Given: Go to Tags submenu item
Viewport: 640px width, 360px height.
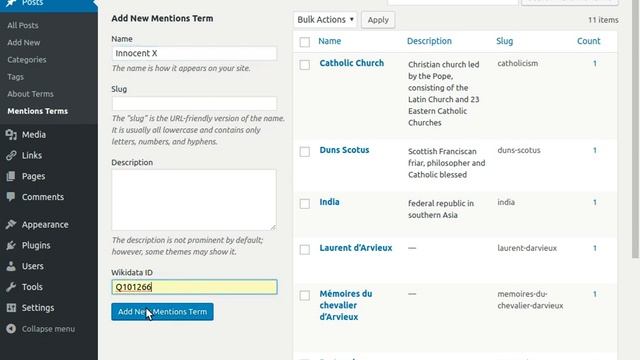Looking at the screenshot, I should point(16,77).
